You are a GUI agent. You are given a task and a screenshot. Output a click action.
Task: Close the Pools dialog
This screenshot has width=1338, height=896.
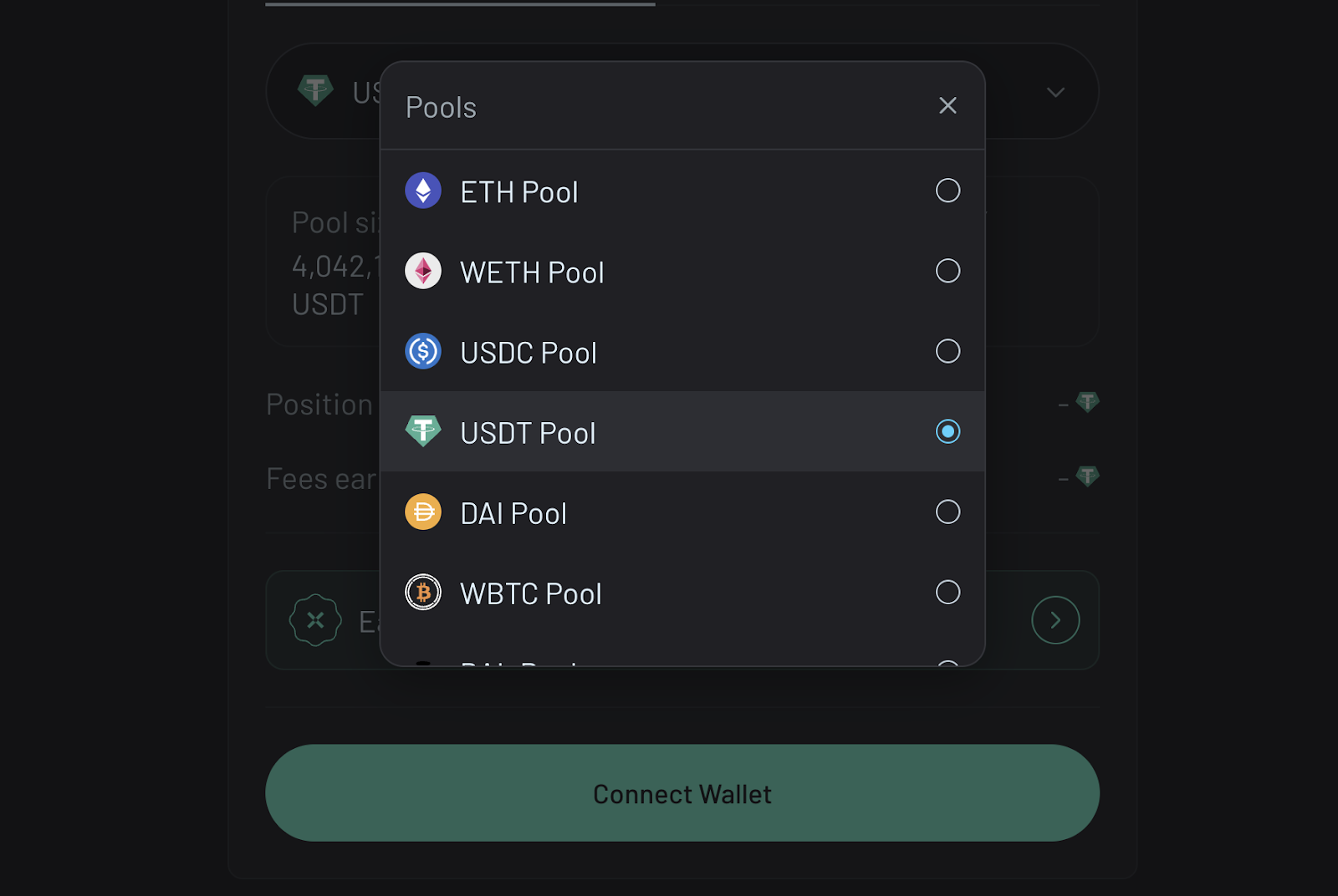(947, 105)
